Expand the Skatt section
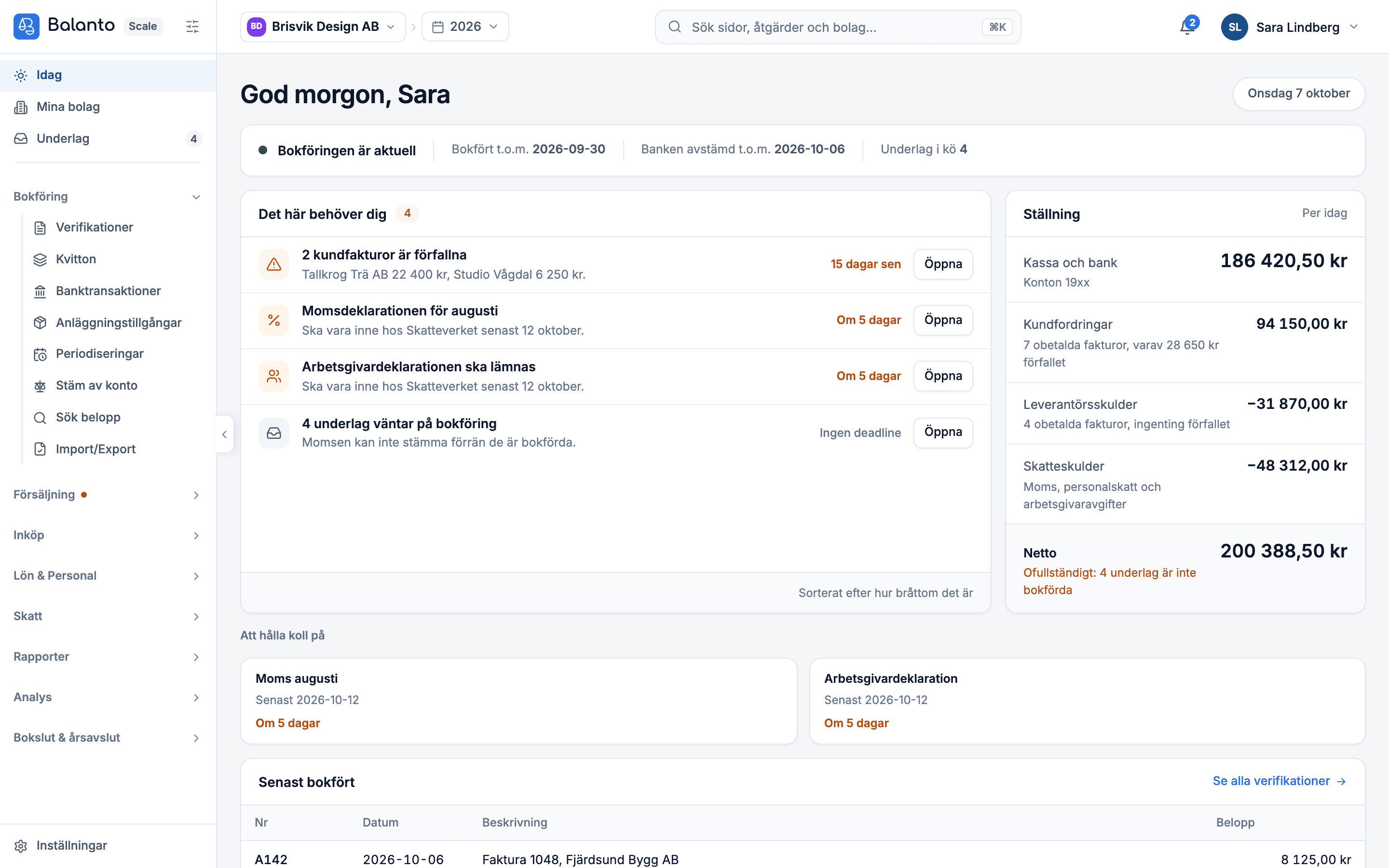1389x868 pixels. click(108, 616)
